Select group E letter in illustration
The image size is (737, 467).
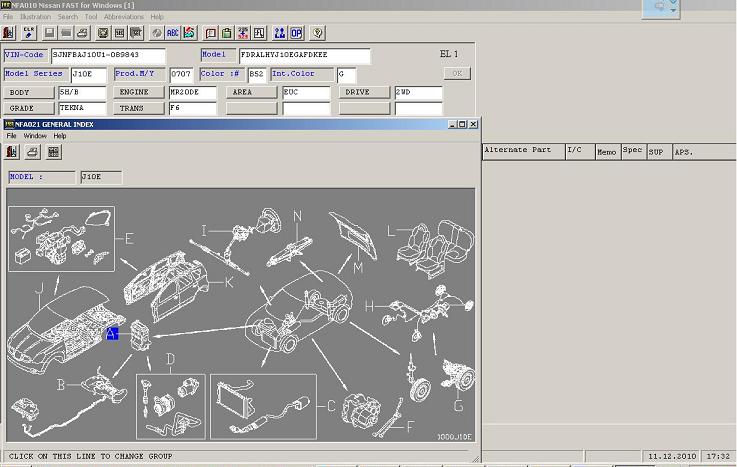pyautogui.click(x=129, y=239)
